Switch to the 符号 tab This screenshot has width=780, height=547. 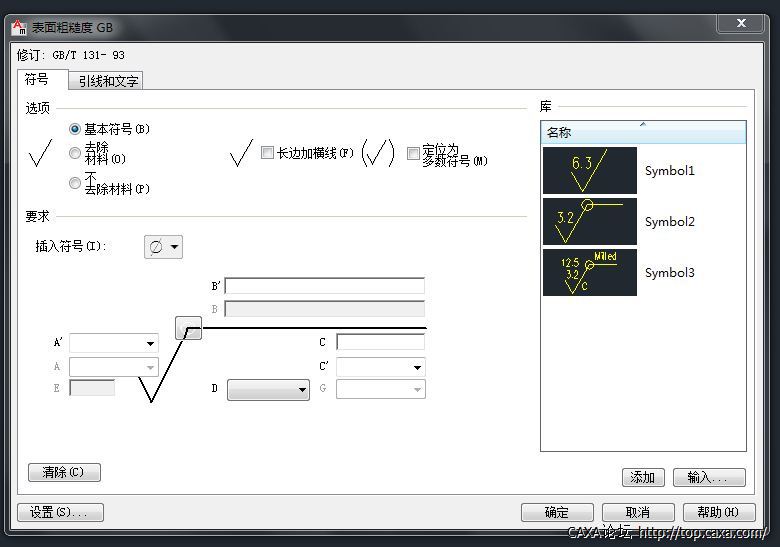point(37,79)
